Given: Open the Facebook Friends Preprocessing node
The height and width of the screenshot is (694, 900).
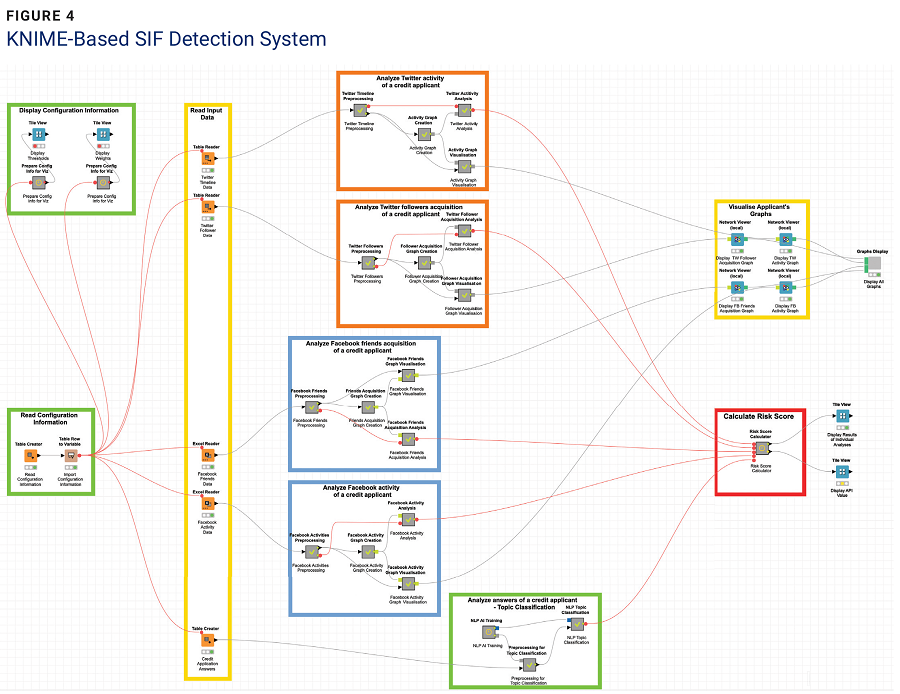Looking at the screenshot, I should pyautogui.click(x=312, y=407).
